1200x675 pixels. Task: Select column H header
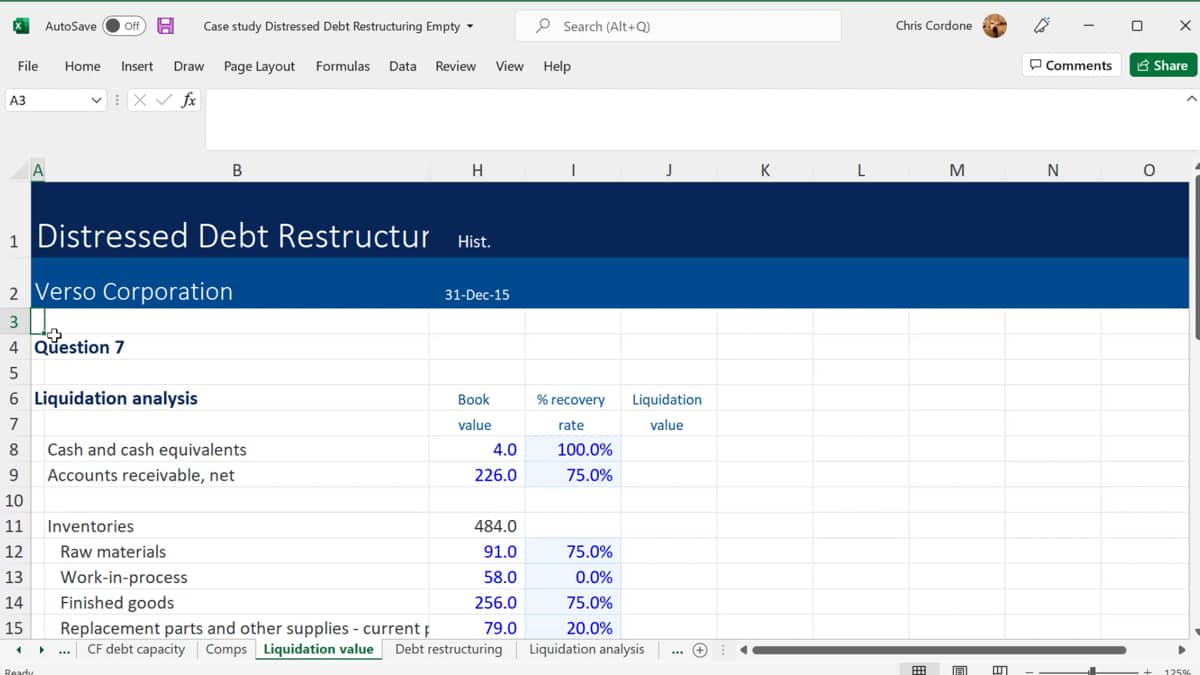(x=477, y=170)
